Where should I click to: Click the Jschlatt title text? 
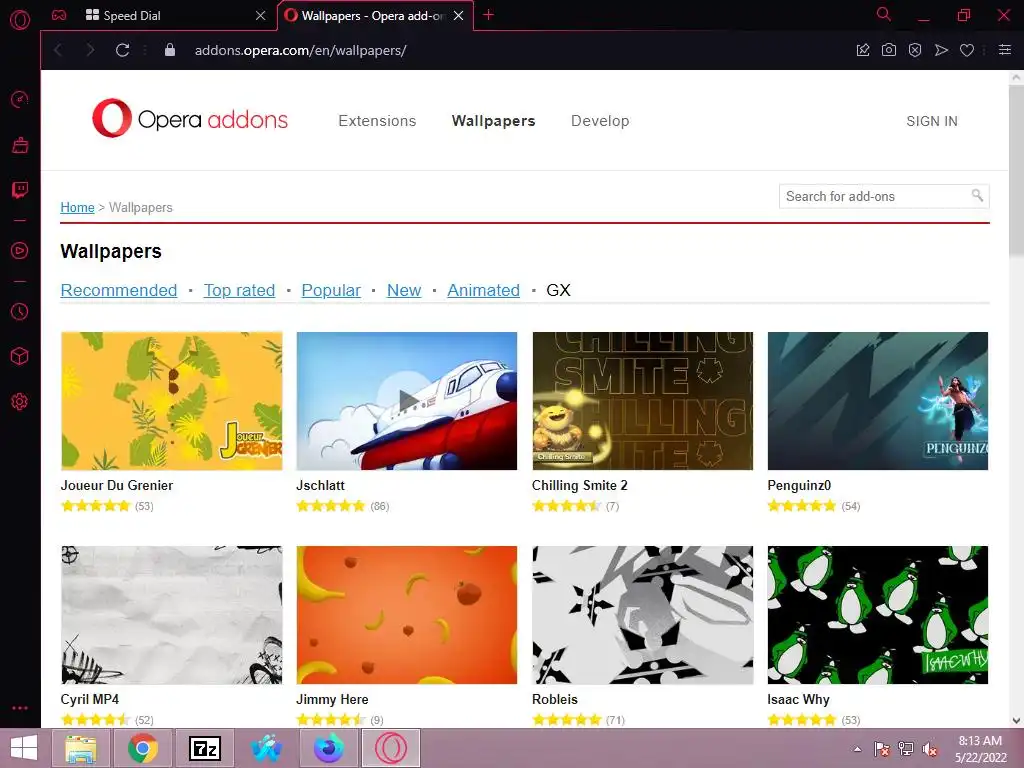tap(320, 485)
